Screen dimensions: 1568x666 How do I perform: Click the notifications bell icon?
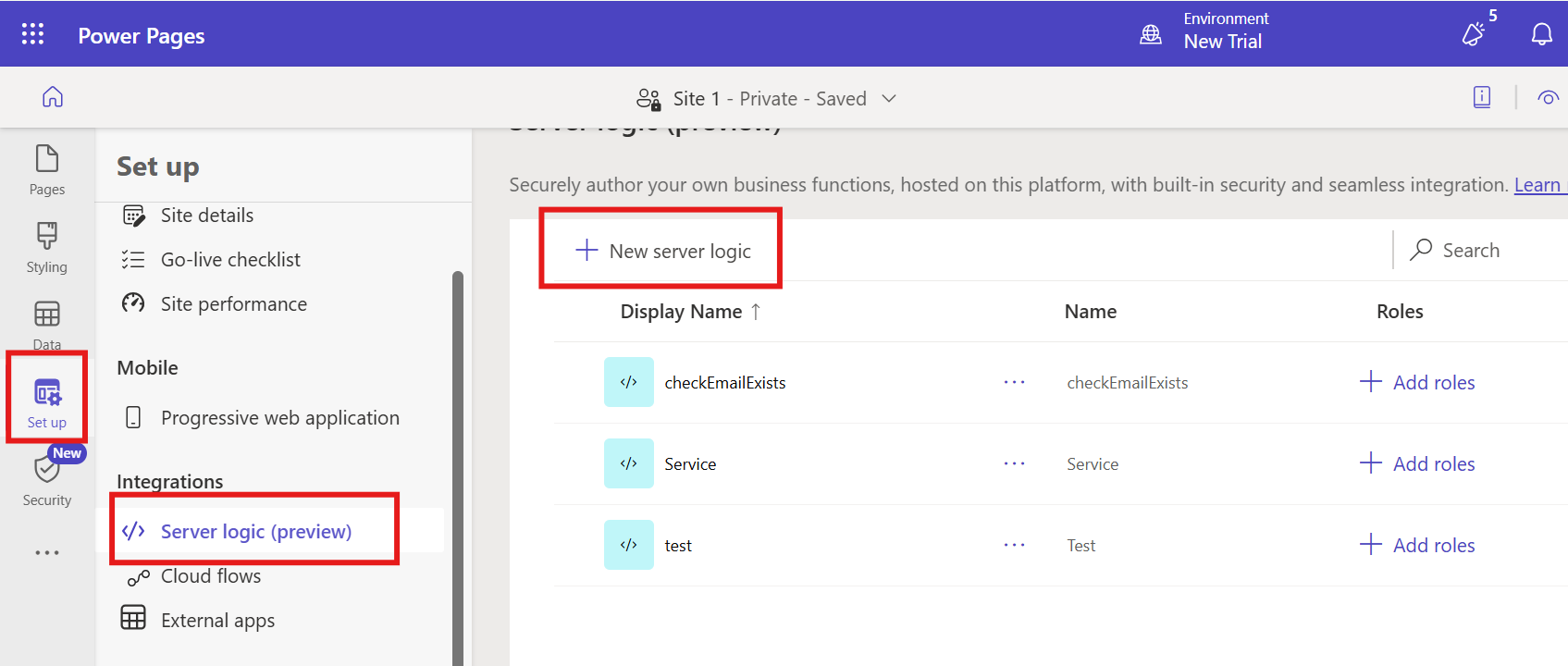point(1541,35)
